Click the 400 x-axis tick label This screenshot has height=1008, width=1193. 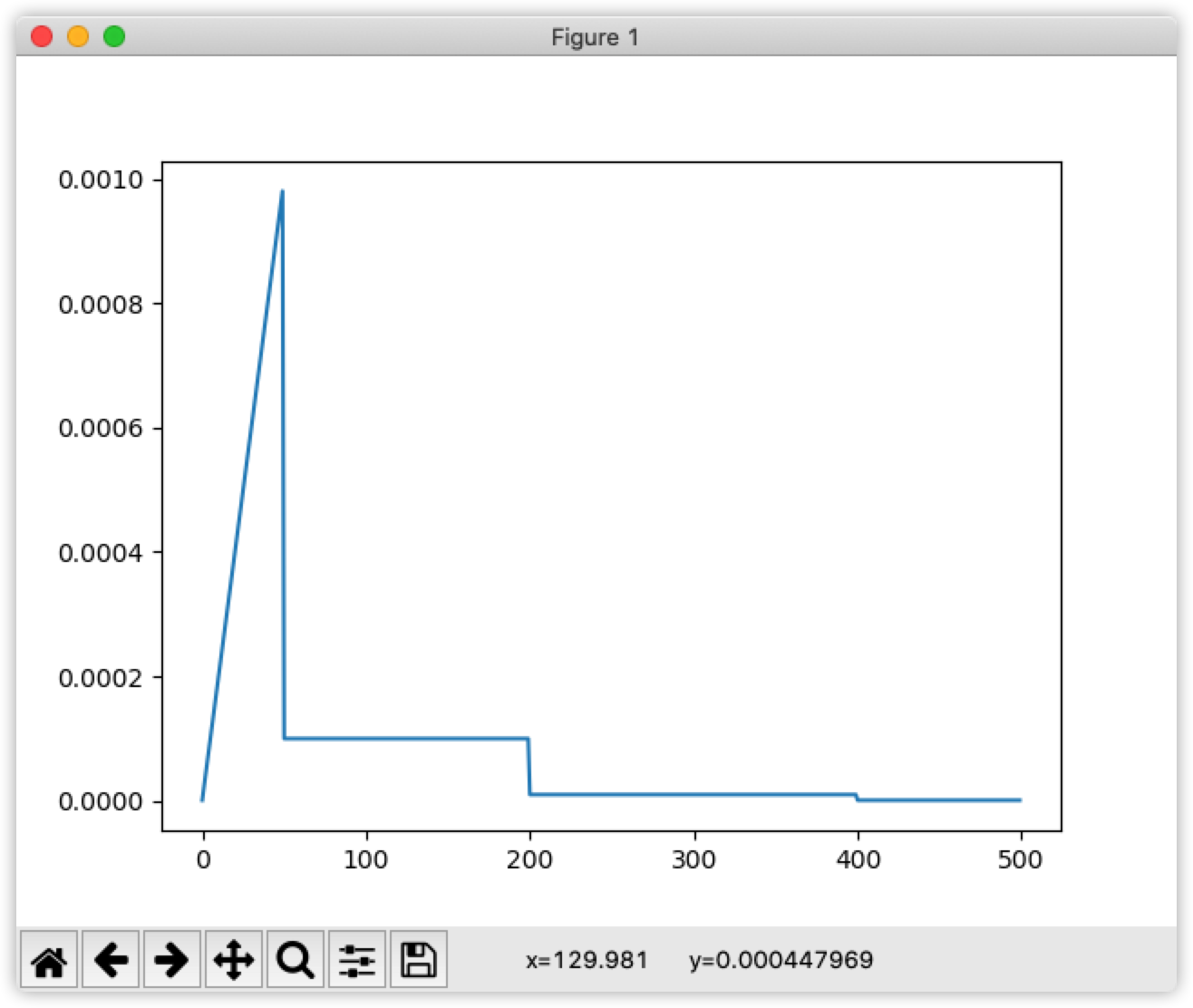858,859
